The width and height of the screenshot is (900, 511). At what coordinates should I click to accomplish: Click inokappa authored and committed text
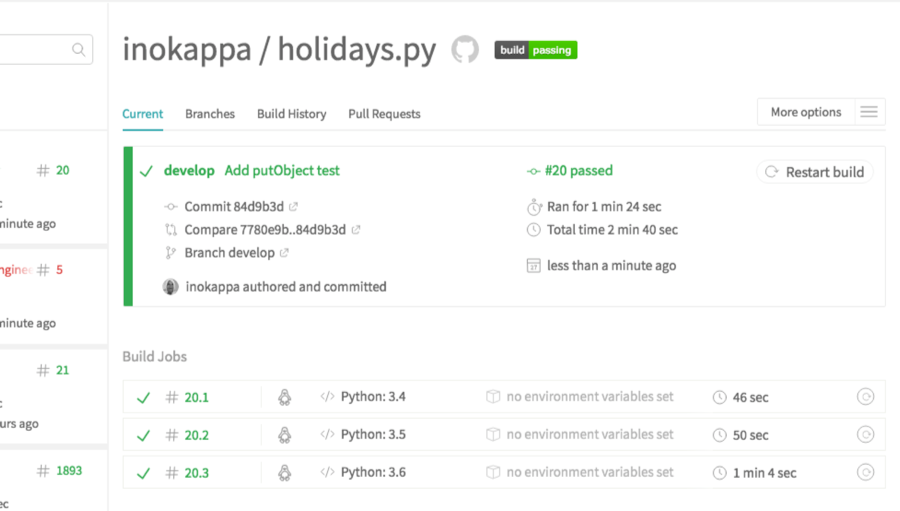click(x=286, y=287)
